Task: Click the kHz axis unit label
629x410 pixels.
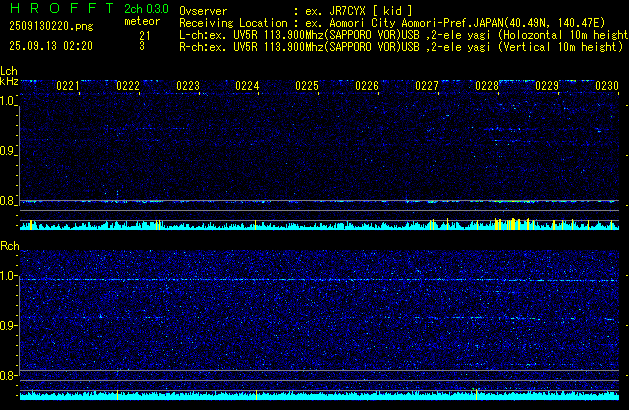Action: (x=9, y=81)
